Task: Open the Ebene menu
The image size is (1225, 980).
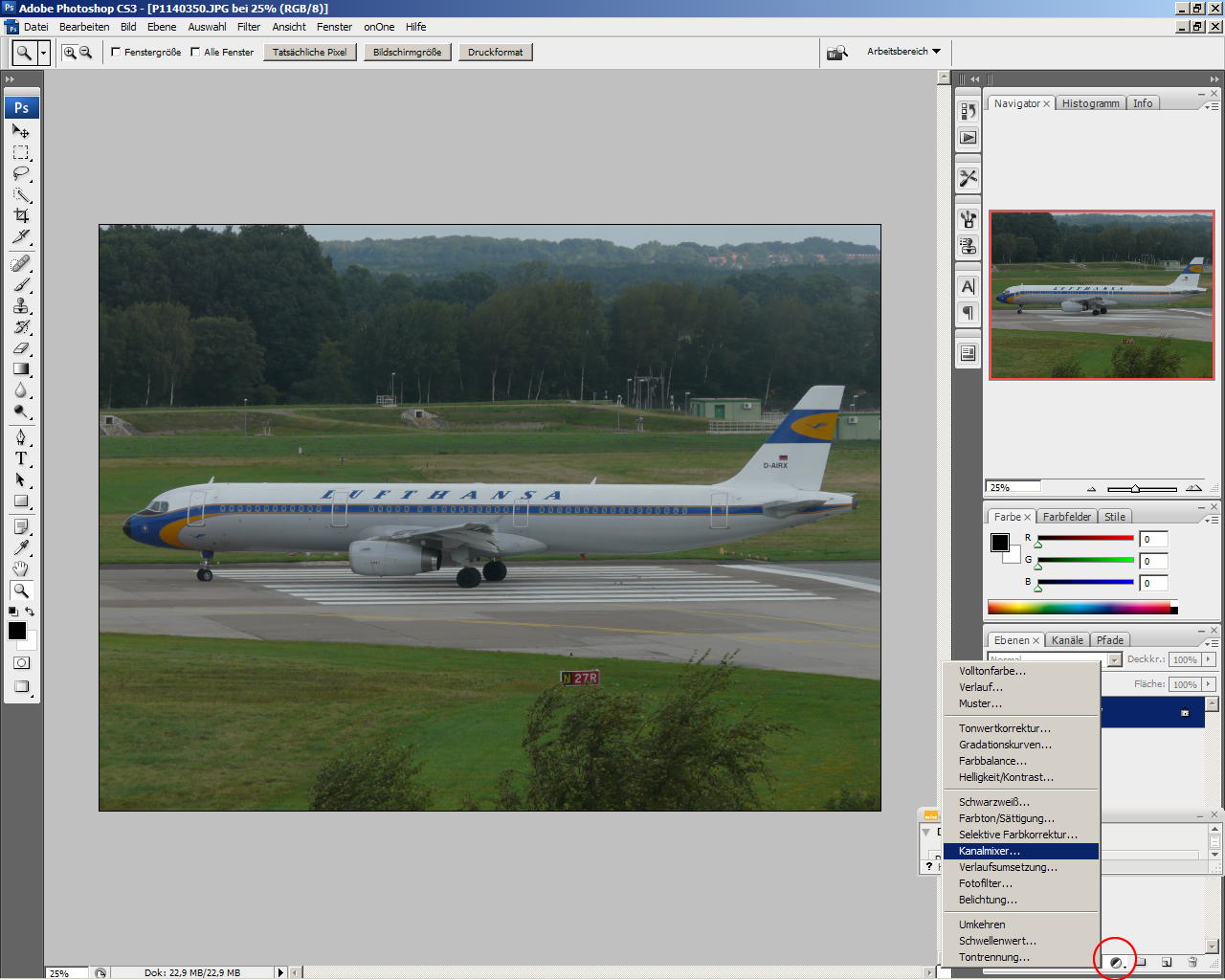Action: click(x=162, y=27)
